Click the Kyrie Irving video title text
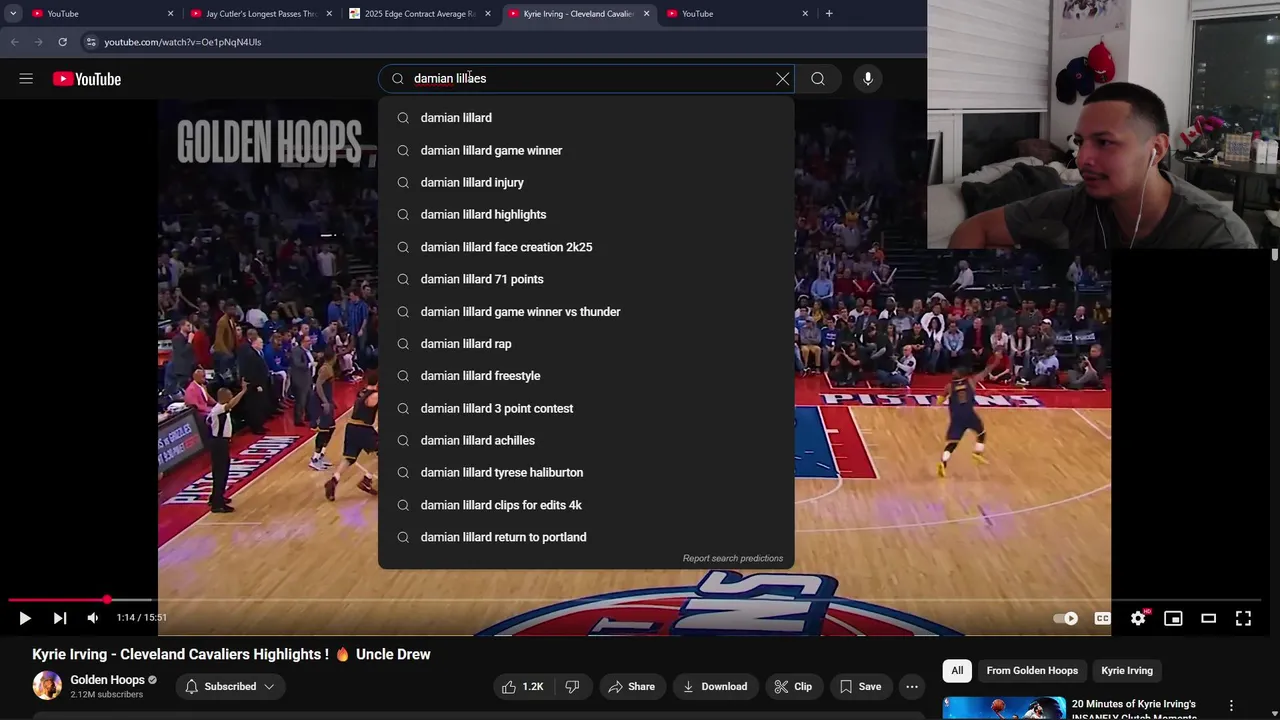Viewport: 1280px width, 720px height. (231, 655)
